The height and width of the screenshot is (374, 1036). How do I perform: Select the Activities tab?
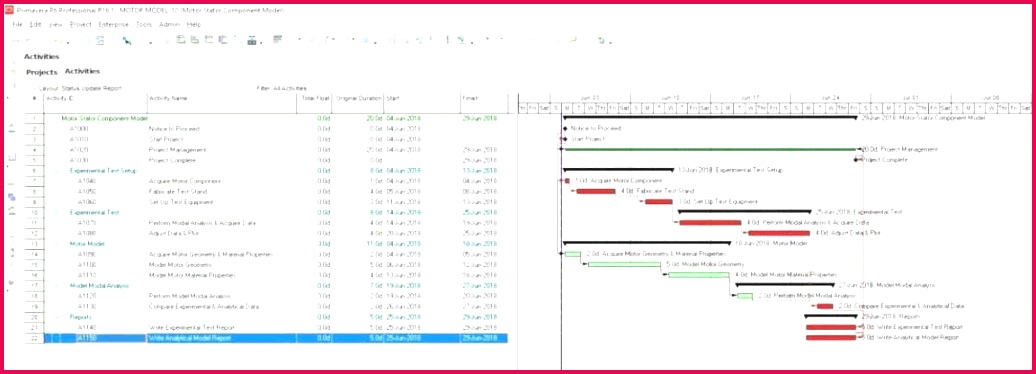tap(83, 71)
